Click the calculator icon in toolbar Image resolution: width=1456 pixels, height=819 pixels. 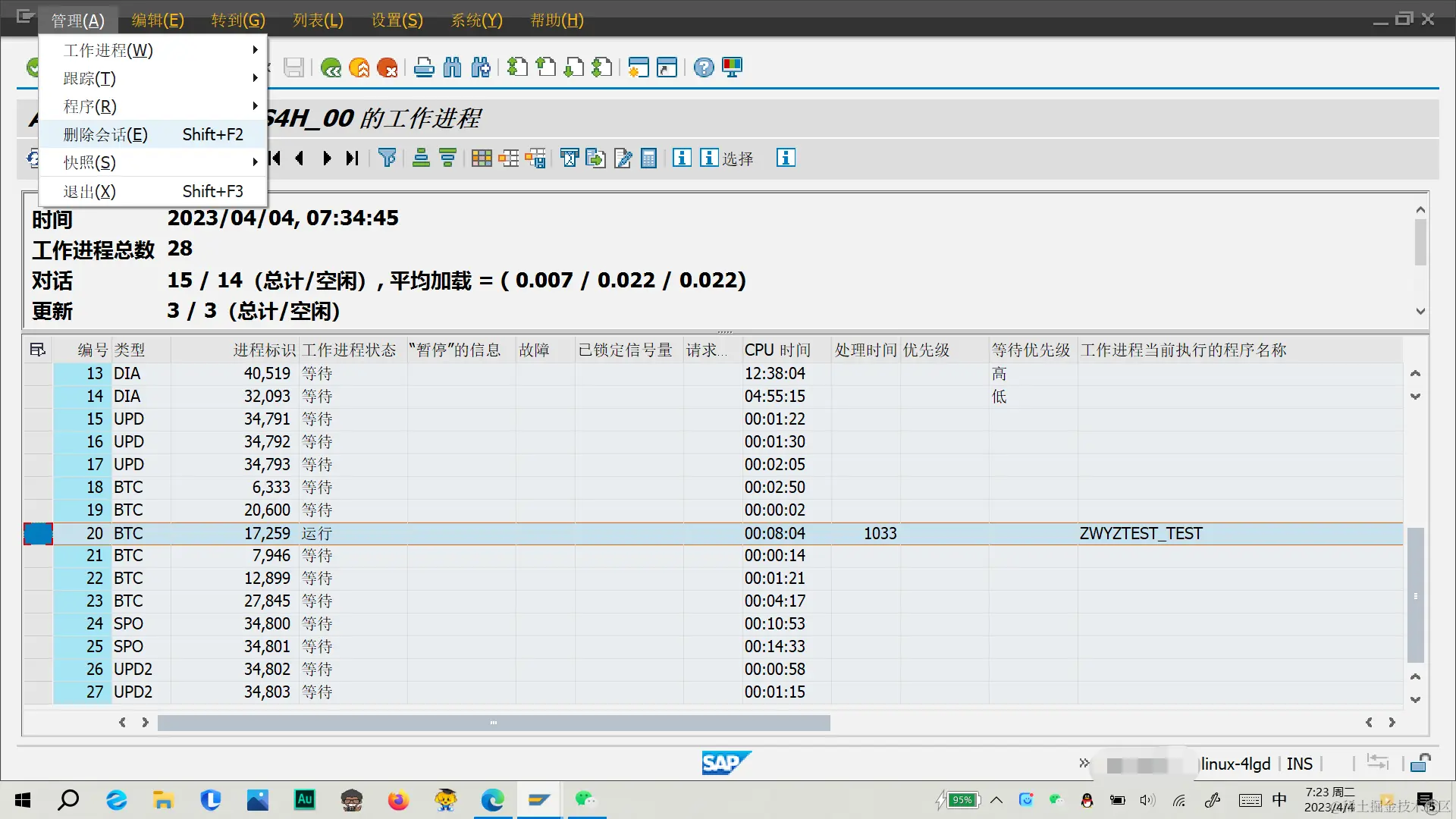coord(648,158)
